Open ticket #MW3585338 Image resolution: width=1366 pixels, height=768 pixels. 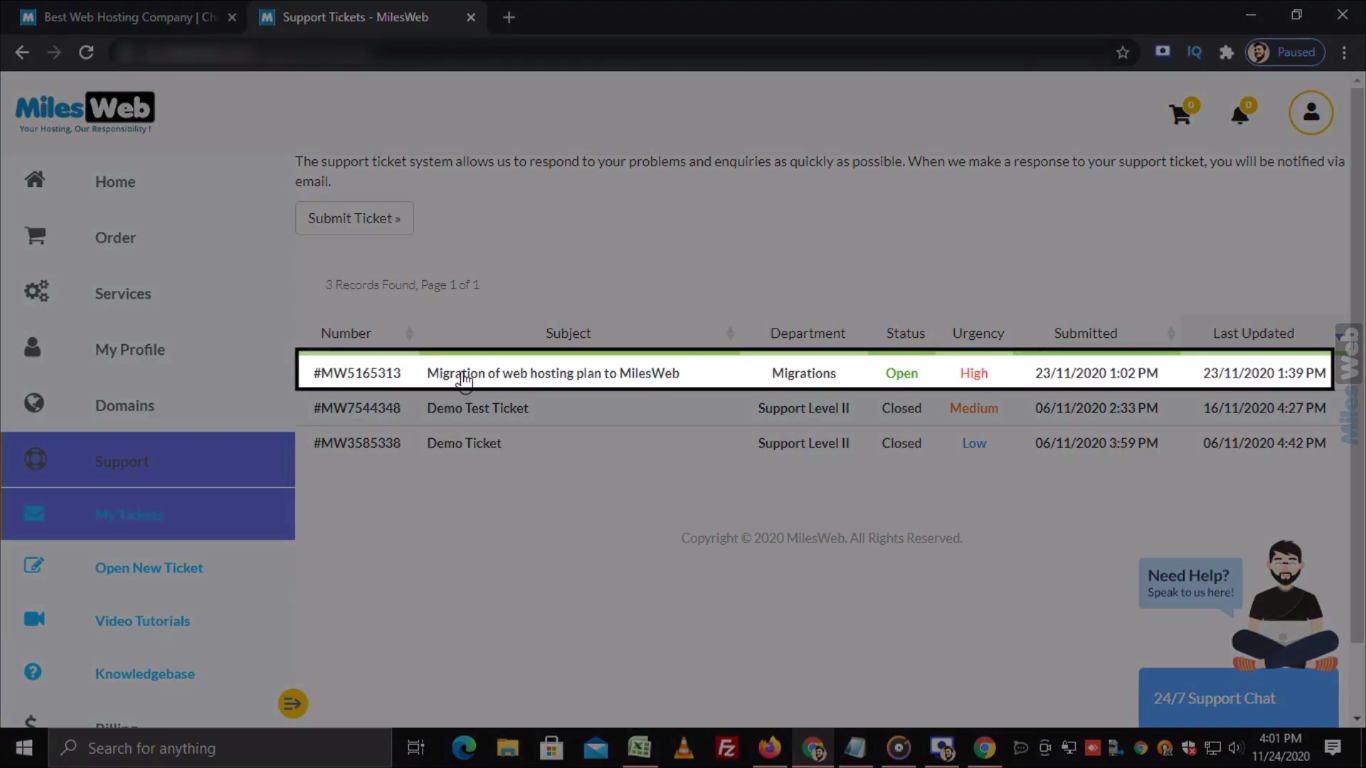pos(357,443)
